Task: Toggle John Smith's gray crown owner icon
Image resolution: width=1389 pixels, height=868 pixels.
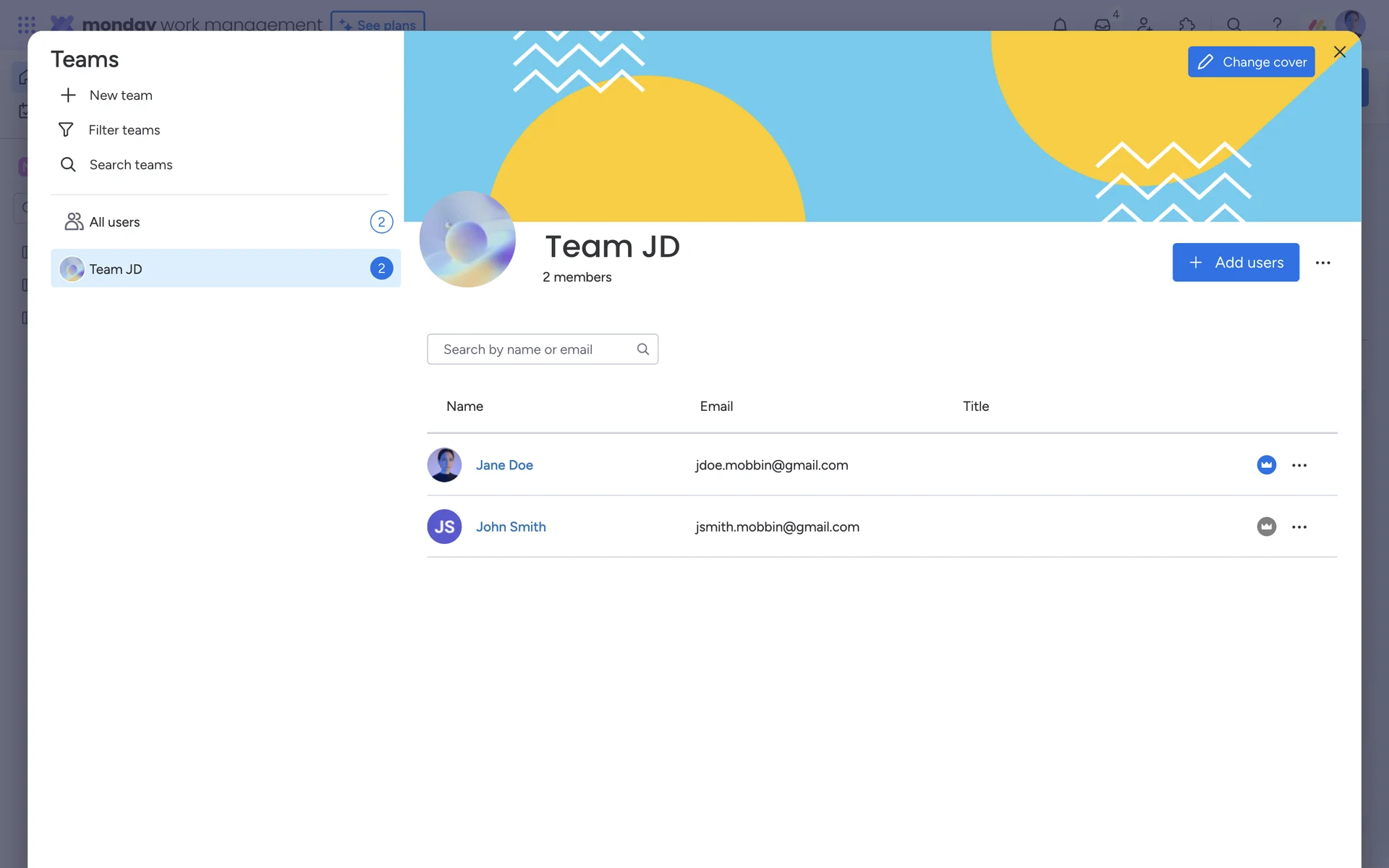Action: coord(1266,527)
